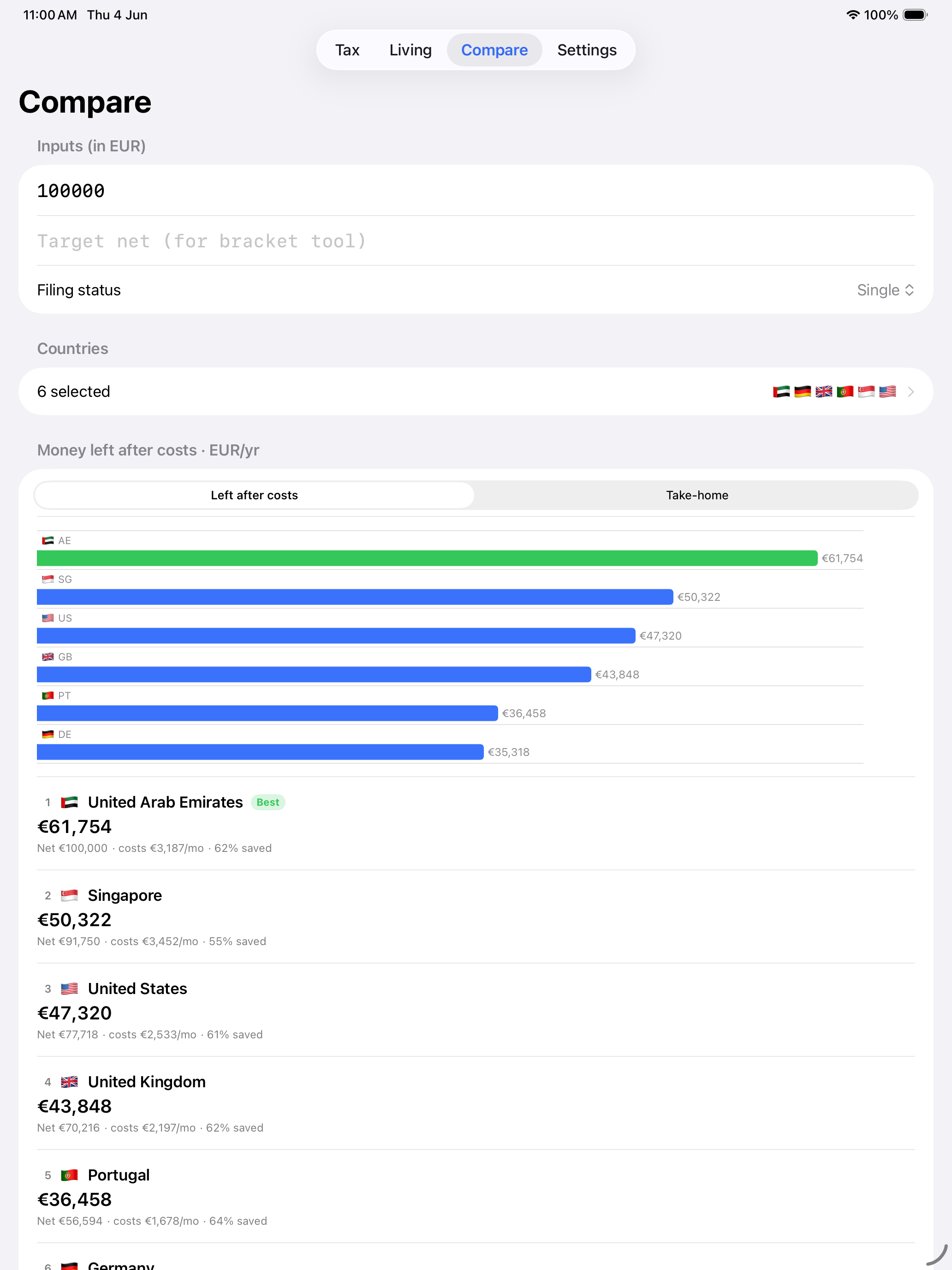Click the UK flag in countries row
Image resolution: width=952 pixels, height=1270 pixels.
tap(823, 391)
